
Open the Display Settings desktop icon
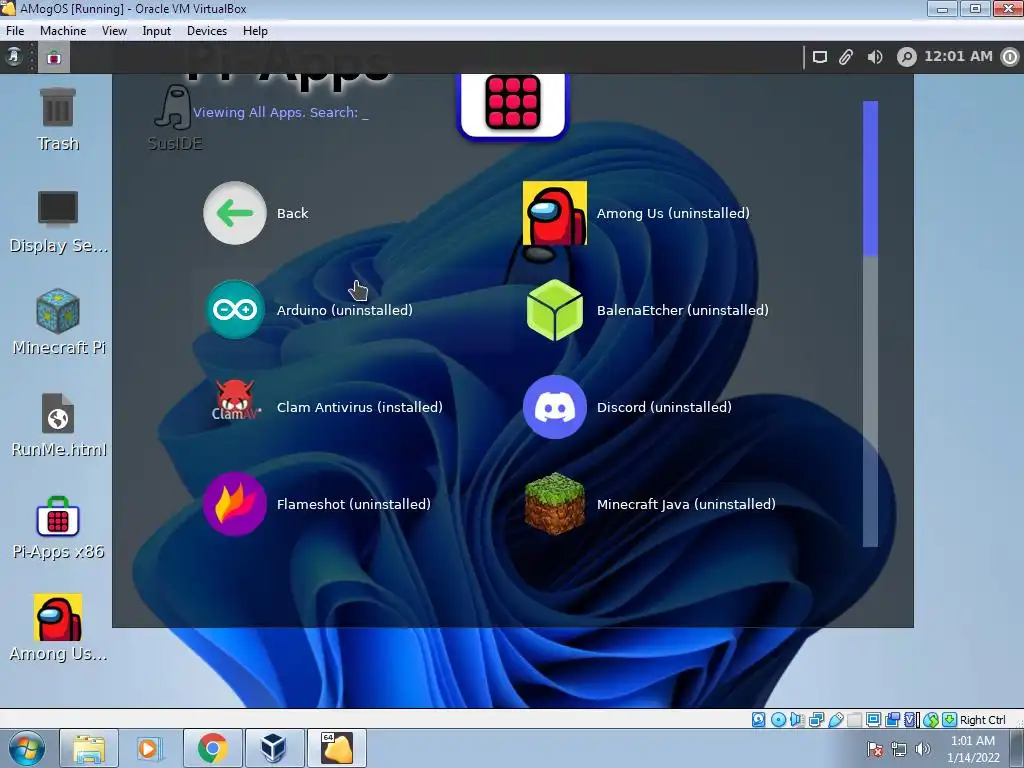58,222
